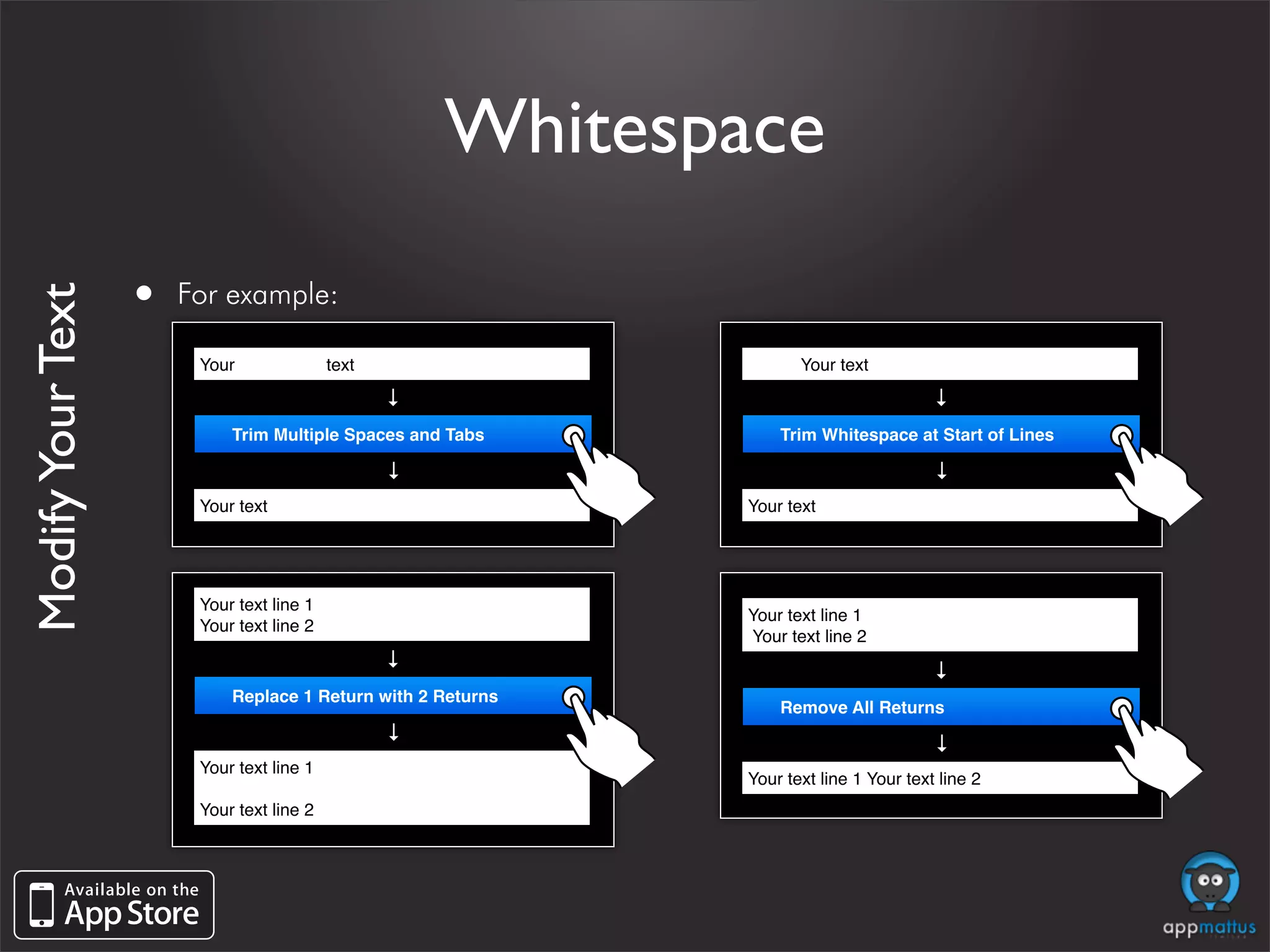Click the output field with blank line between lines
1270x952 pixels.
tap(392, 788)
